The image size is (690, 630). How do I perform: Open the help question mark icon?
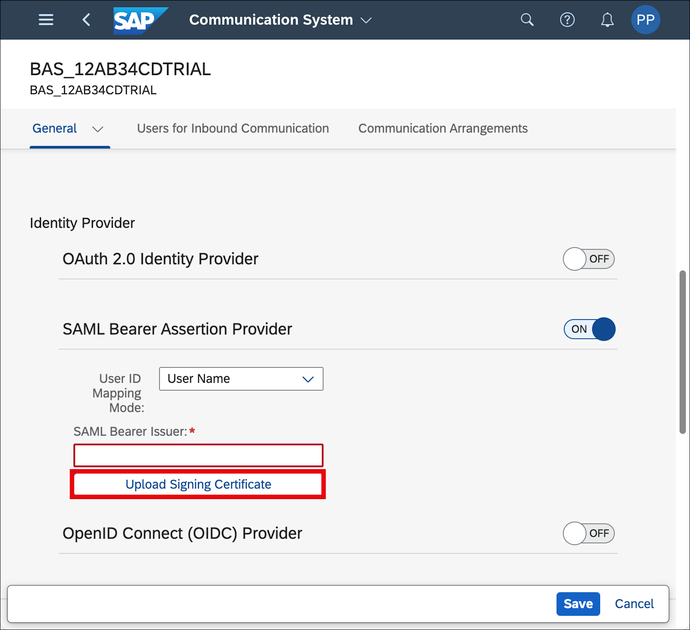pyautogui.click(x=567, y=20)
